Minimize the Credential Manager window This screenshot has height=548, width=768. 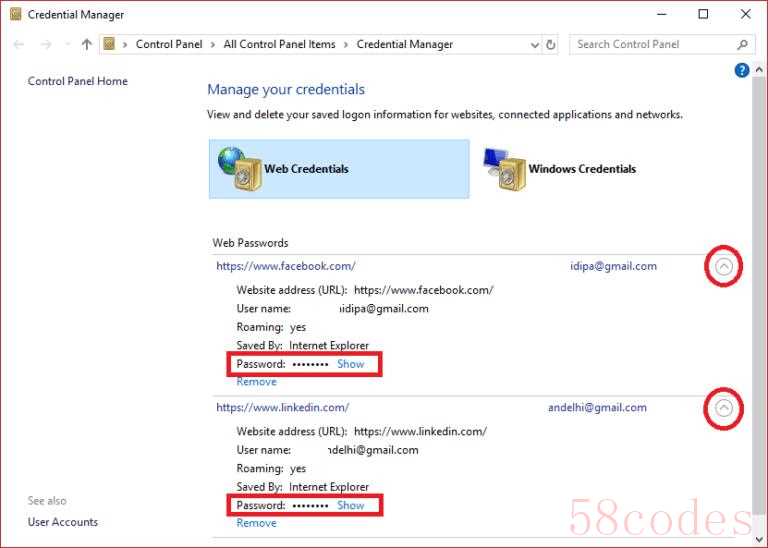pyautogui.click(x=662, y=14)
